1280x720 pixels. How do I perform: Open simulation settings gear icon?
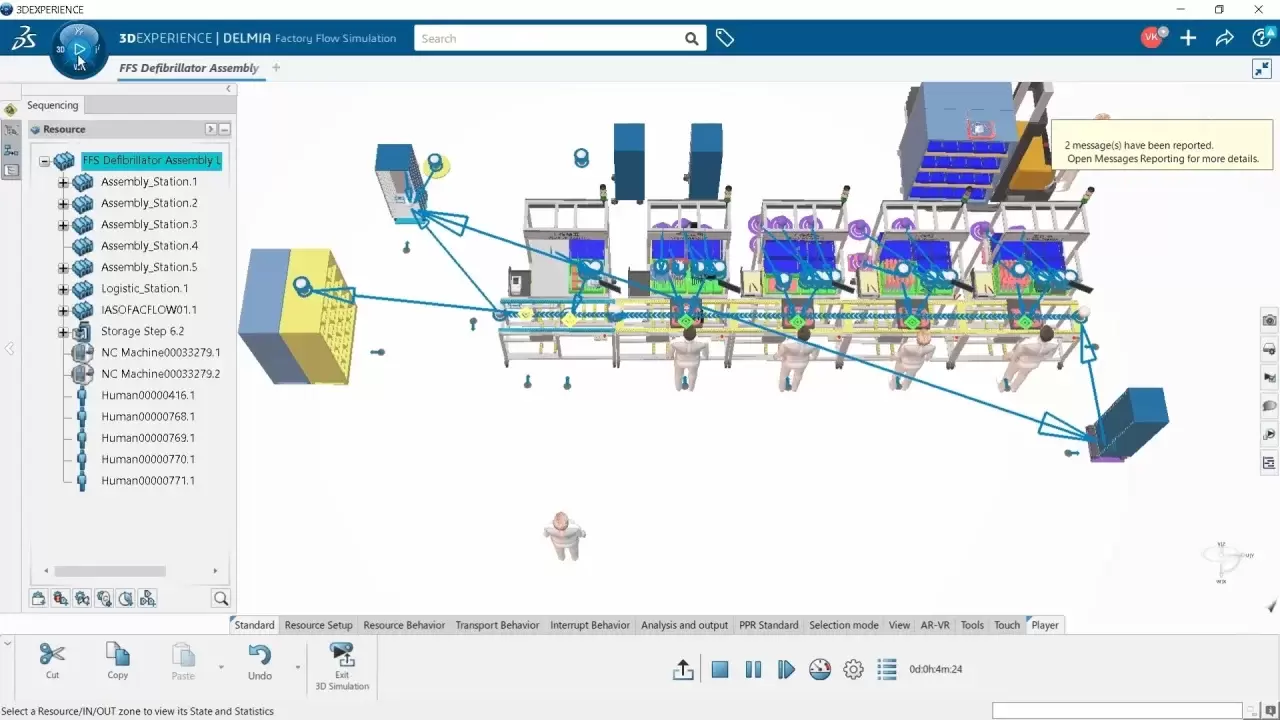(x=853, y=670)
